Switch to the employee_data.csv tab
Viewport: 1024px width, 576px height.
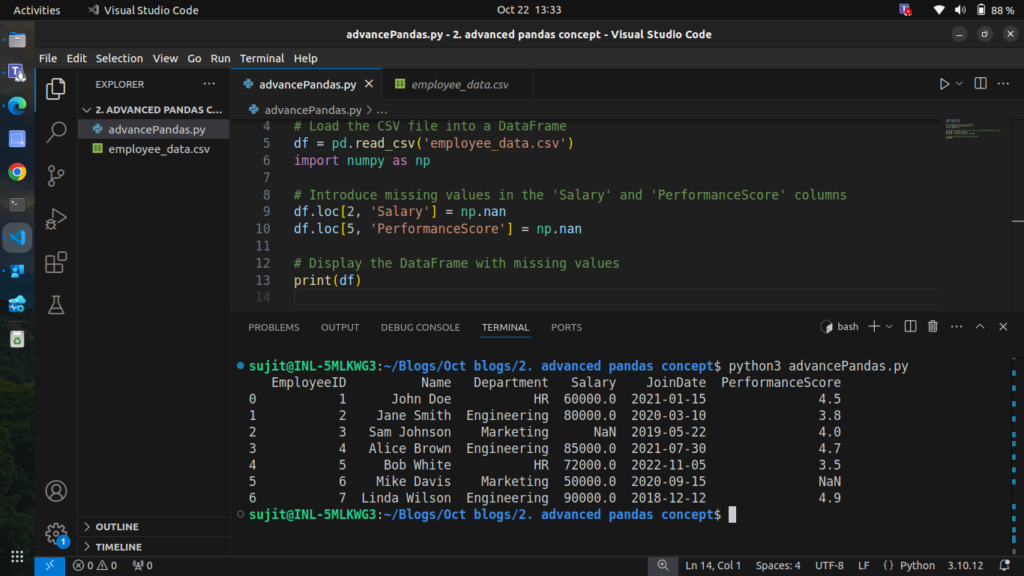(x=459, y=85)
